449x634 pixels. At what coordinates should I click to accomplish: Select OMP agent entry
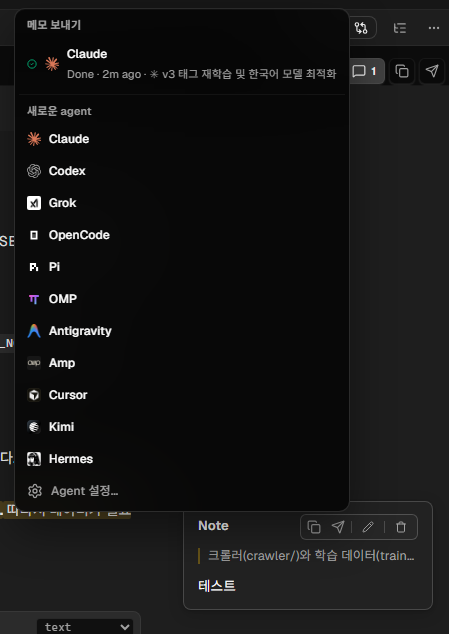(182, 299)
